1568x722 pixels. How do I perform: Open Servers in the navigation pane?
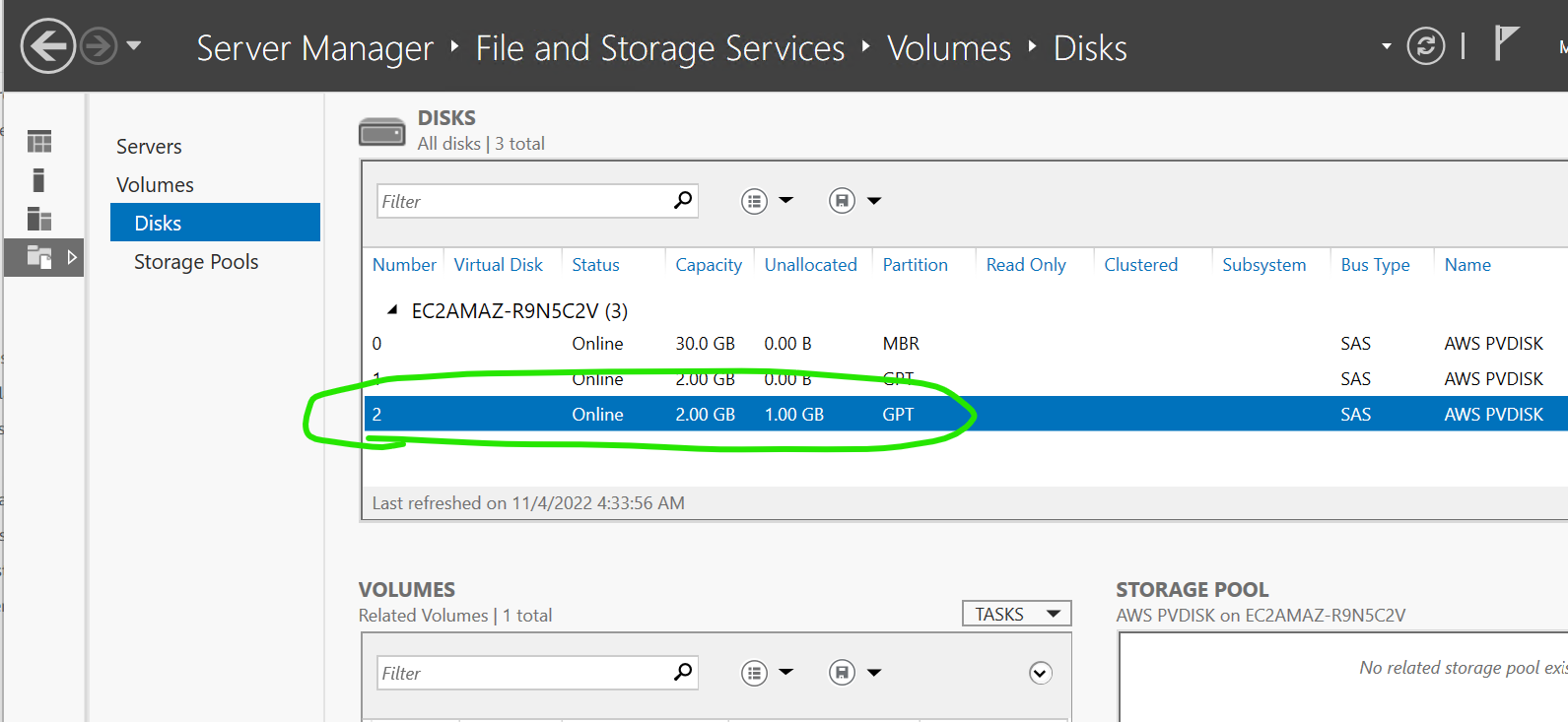149,147
